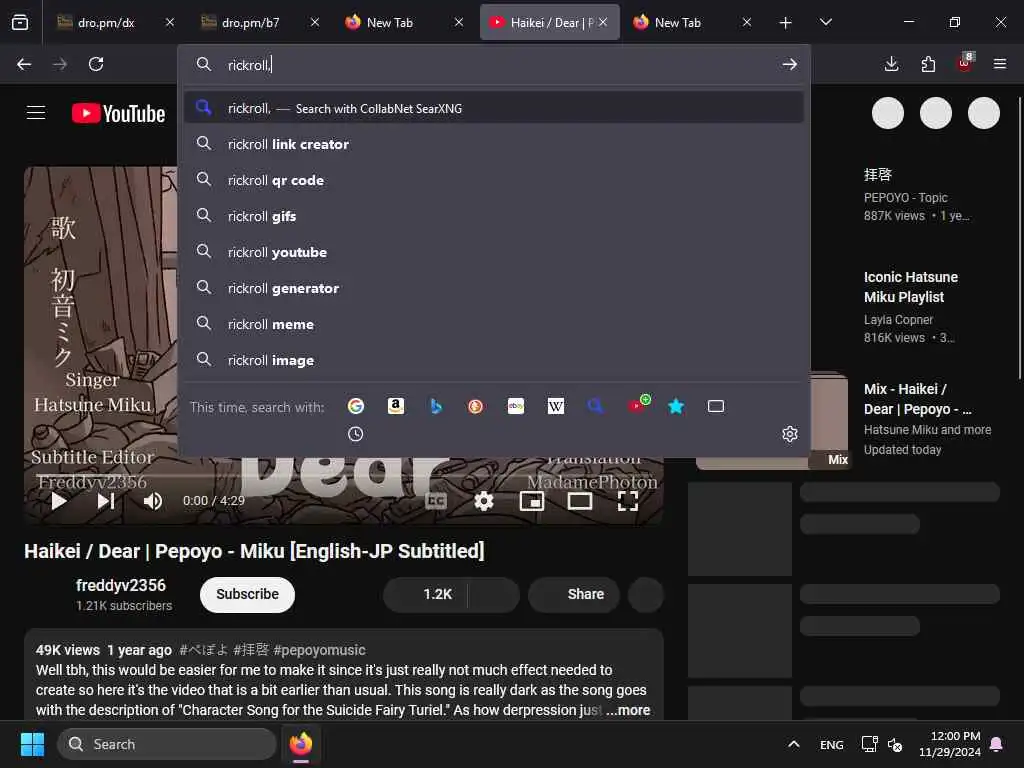Screen dimensions: 1024x768
Task: Select suggestion rickroll link creator
Action: [x=494, y=144]
